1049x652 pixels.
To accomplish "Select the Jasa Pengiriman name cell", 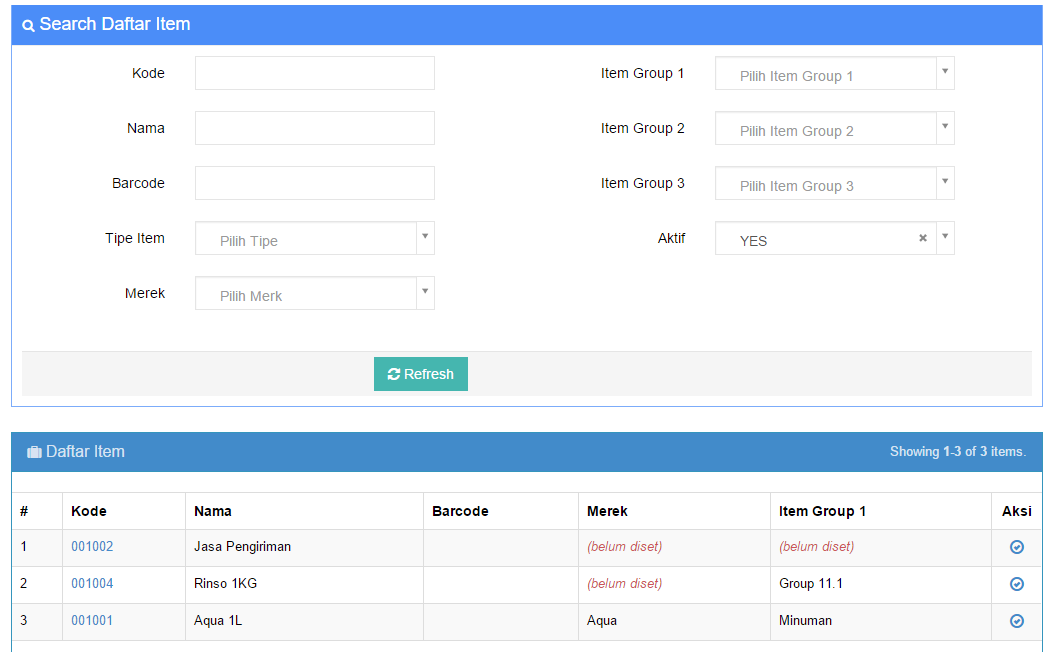I will pyautogui.click(x=304, y=547).
